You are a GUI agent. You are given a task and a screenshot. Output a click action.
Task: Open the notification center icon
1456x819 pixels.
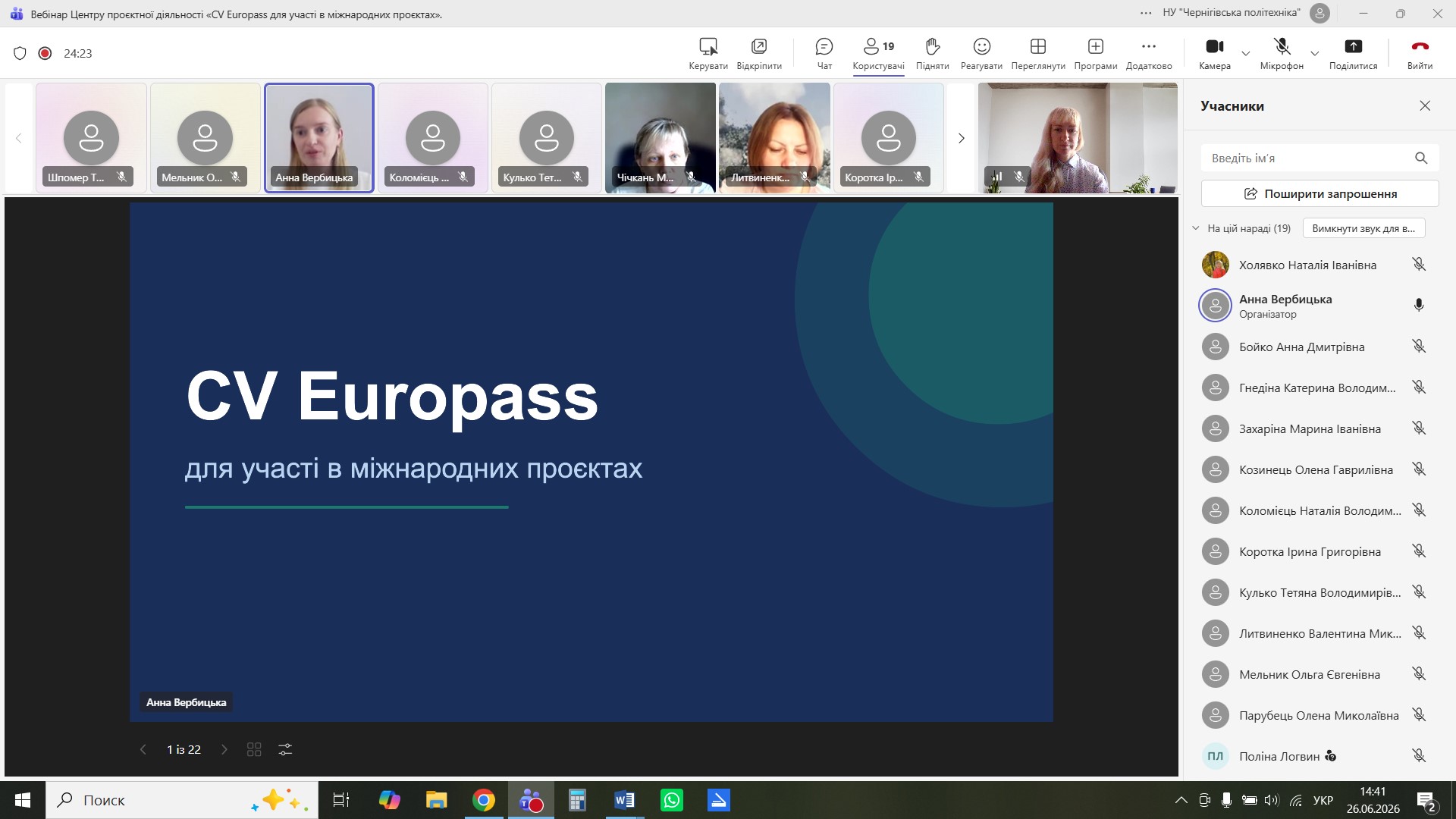pos(1426,801)
